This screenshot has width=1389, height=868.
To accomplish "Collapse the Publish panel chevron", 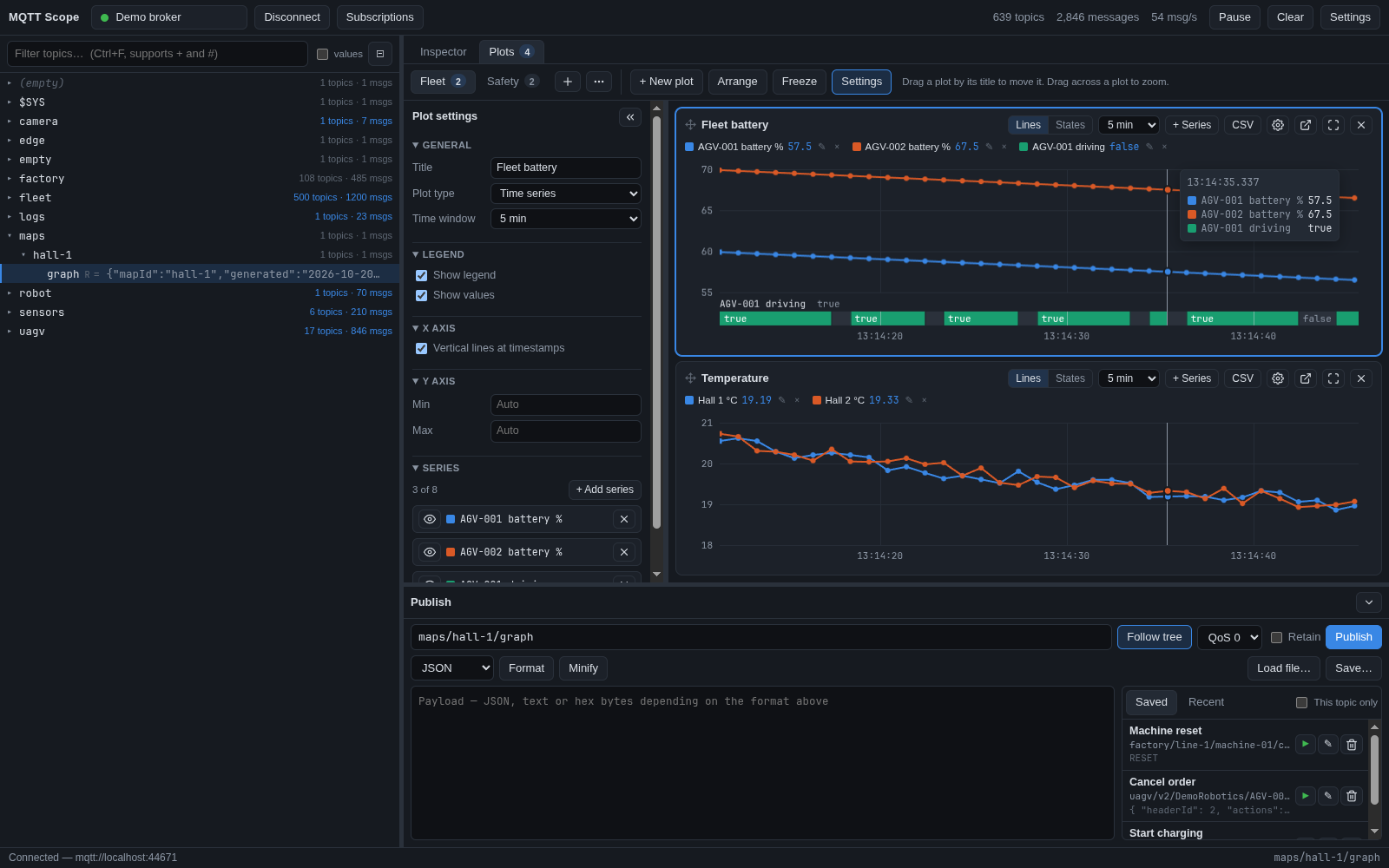I will [1369, 602].
